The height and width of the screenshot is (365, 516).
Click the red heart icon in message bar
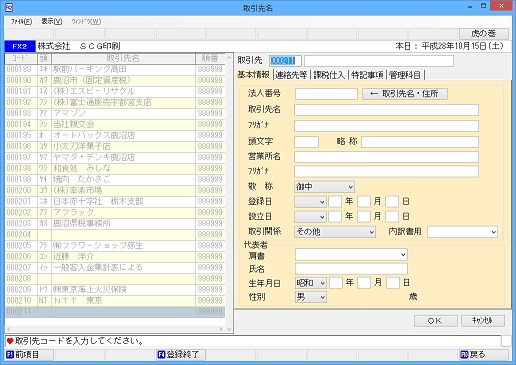[10, 341]
